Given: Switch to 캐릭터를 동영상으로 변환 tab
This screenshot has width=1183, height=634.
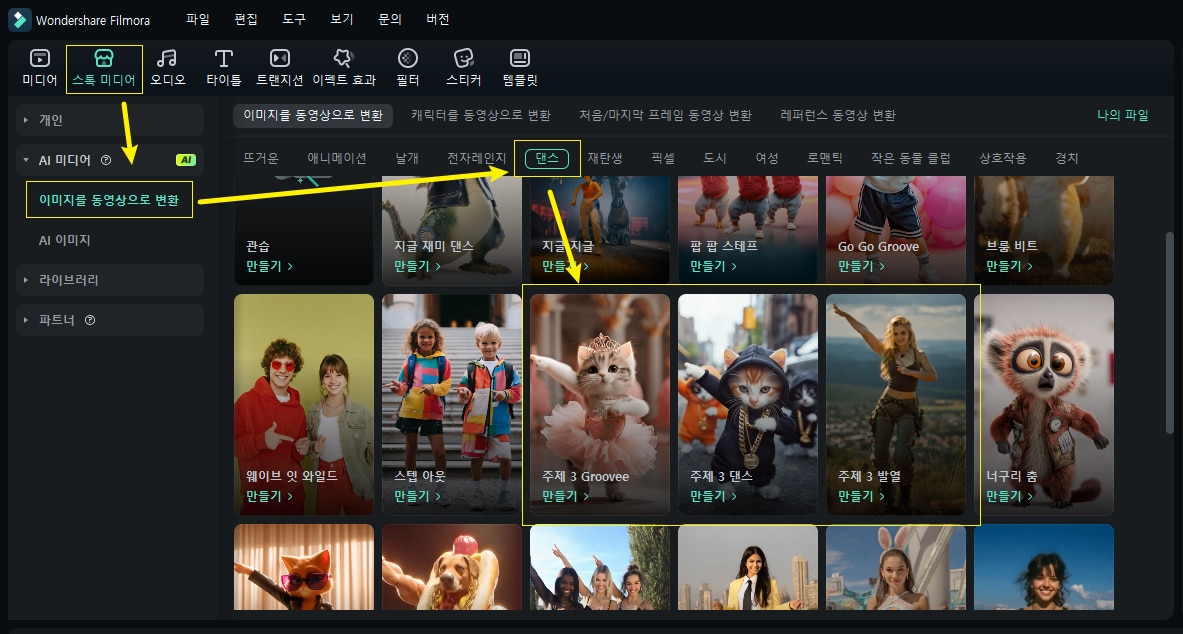Looking at the screenshot, I should click(481, 115).
